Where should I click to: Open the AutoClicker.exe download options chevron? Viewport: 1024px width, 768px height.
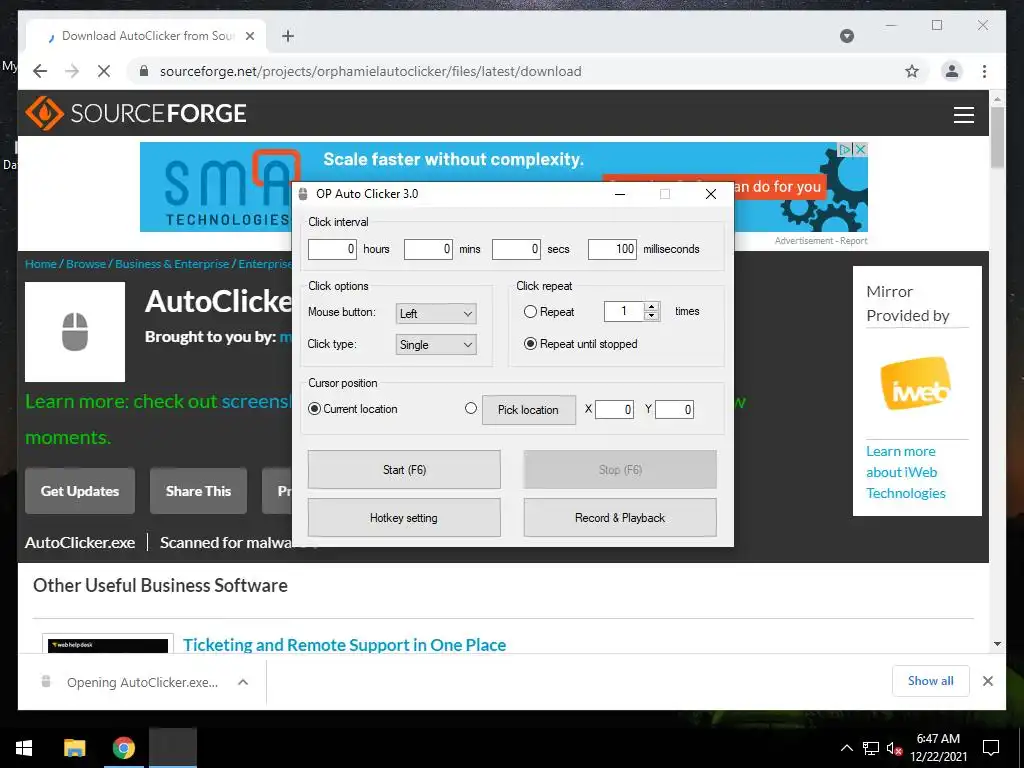243,682
